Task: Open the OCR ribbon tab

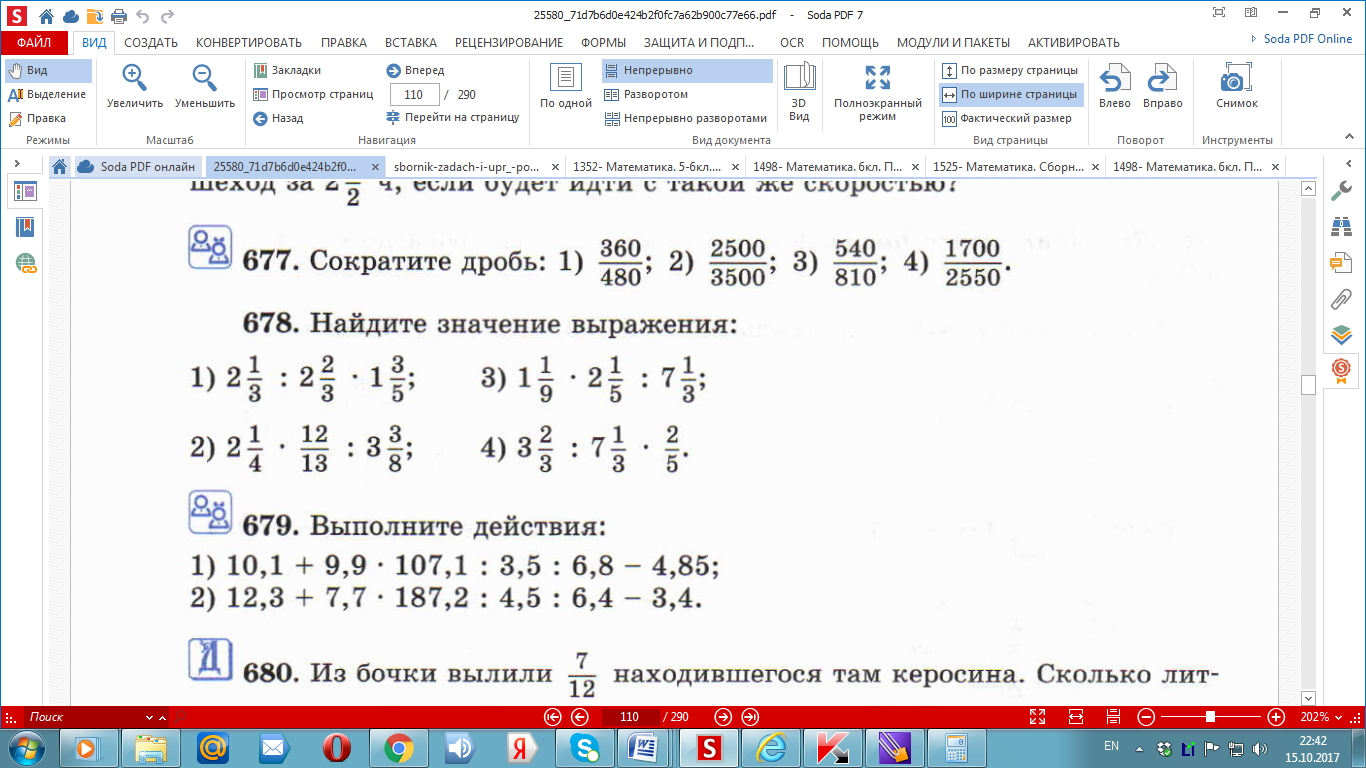Action: 792,42
